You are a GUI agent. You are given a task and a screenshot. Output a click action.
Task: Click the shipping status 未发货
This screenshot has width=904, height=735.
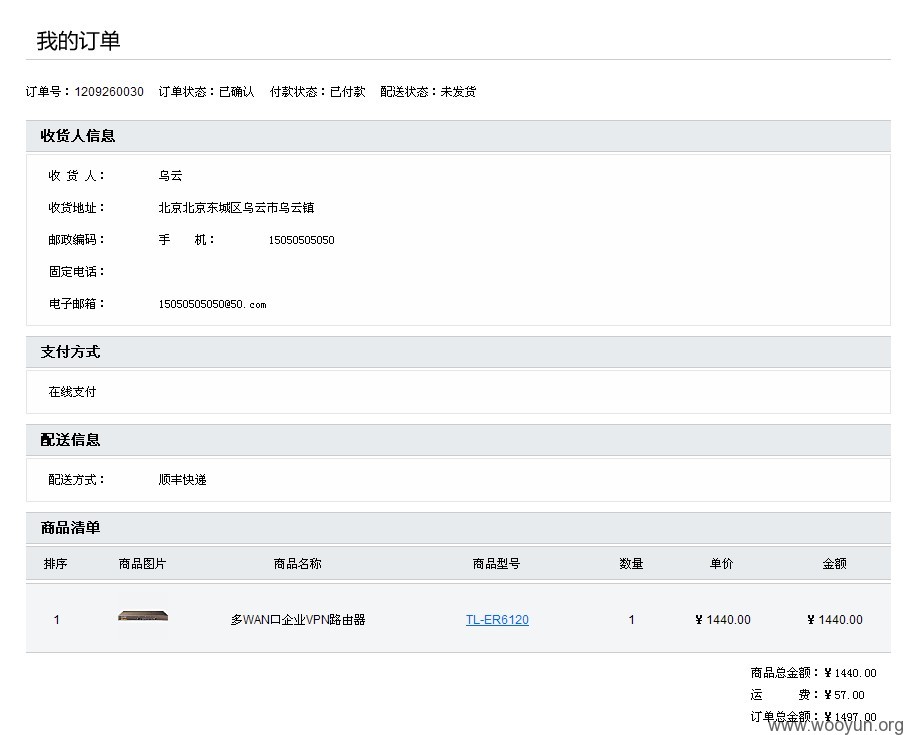pyautogui.click(x=458, y=92)
